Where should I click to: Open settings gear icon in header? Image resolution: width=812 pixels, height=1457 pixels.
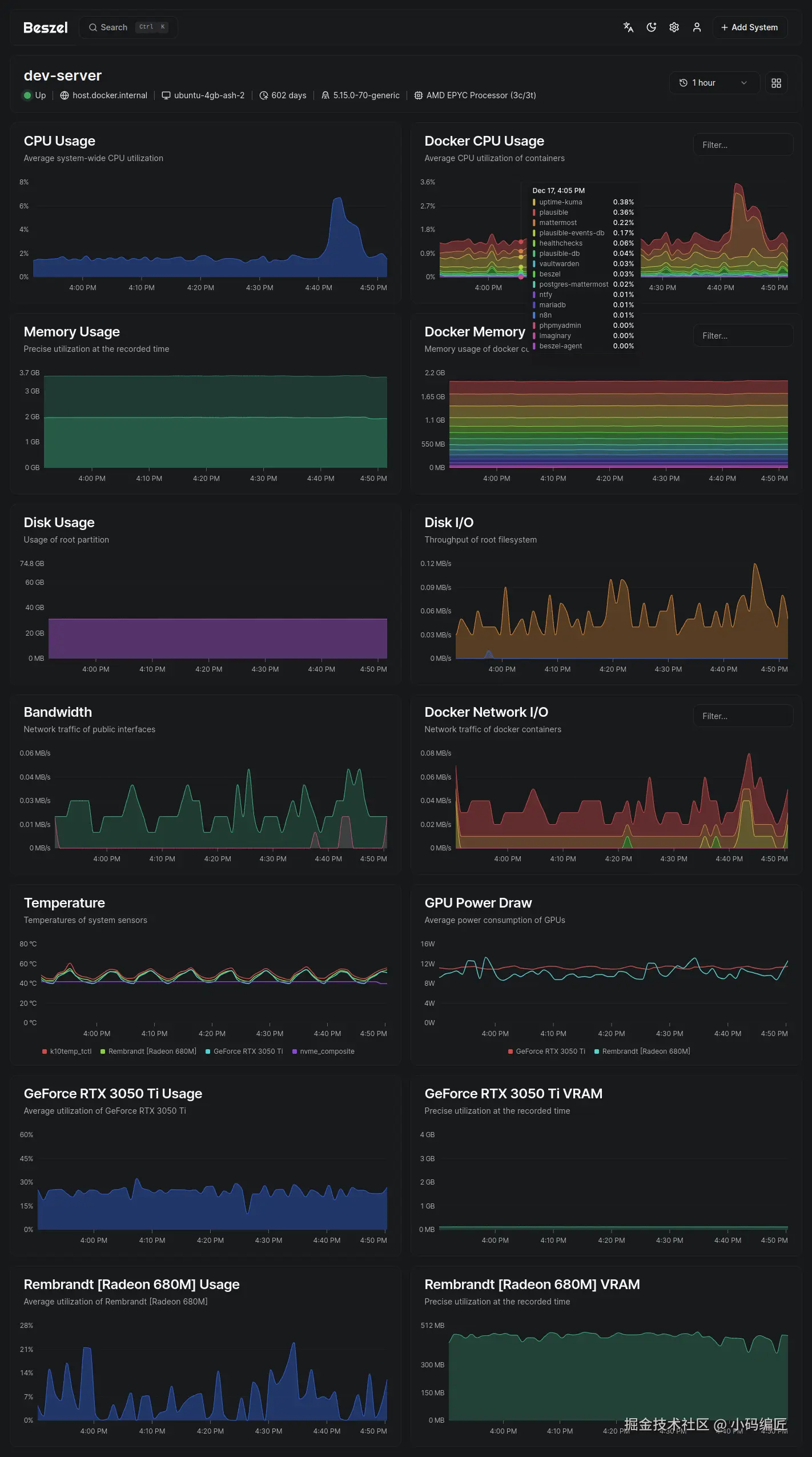click(x=674, y=27)
